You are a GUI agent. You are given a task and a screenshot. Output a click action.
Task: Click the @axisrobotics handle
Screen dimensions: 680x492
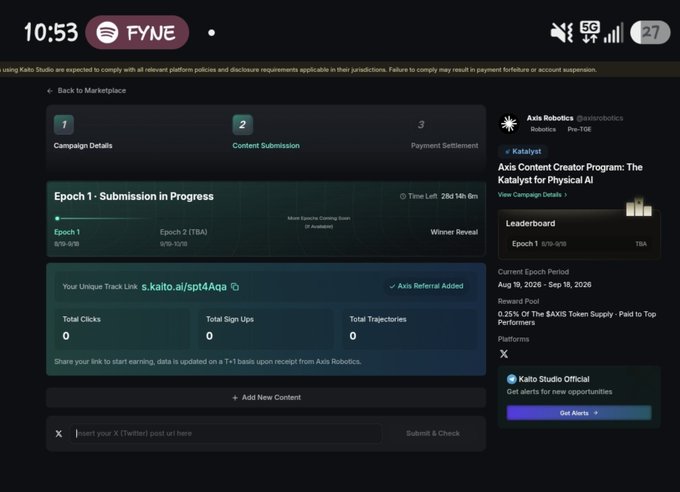pyautogui.click(x=600, y=118)
